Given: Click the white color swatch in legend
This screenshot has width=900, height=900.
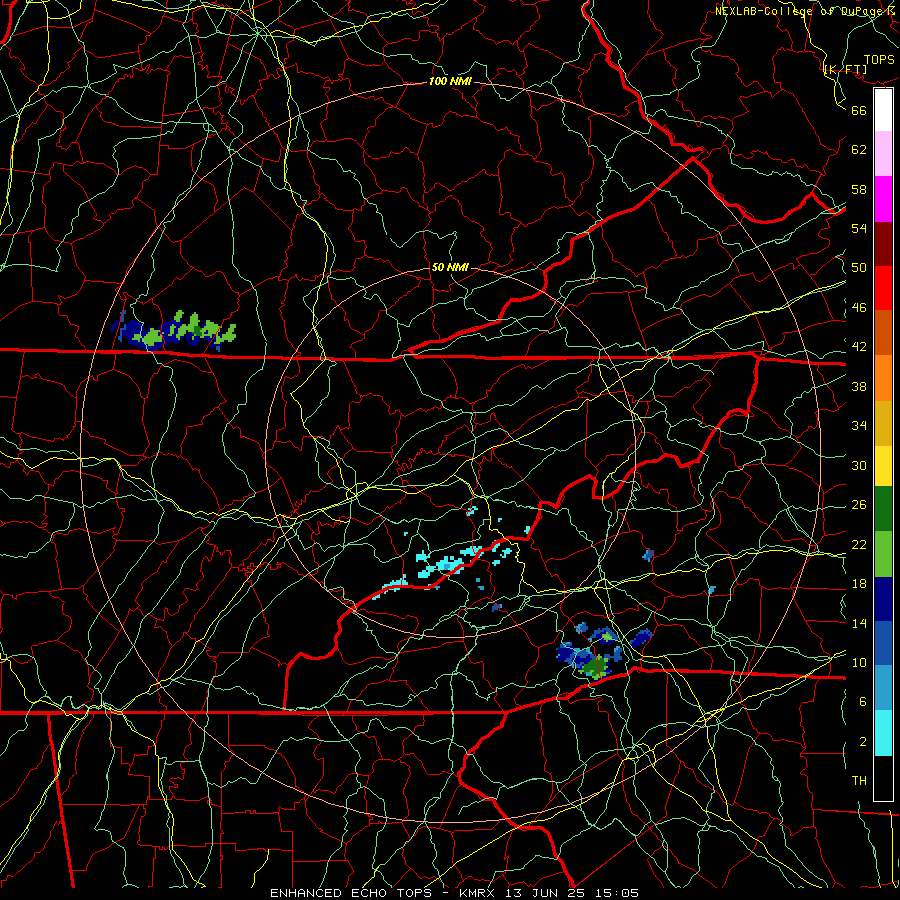Looking at the screenshot, I should coord(883,110).
